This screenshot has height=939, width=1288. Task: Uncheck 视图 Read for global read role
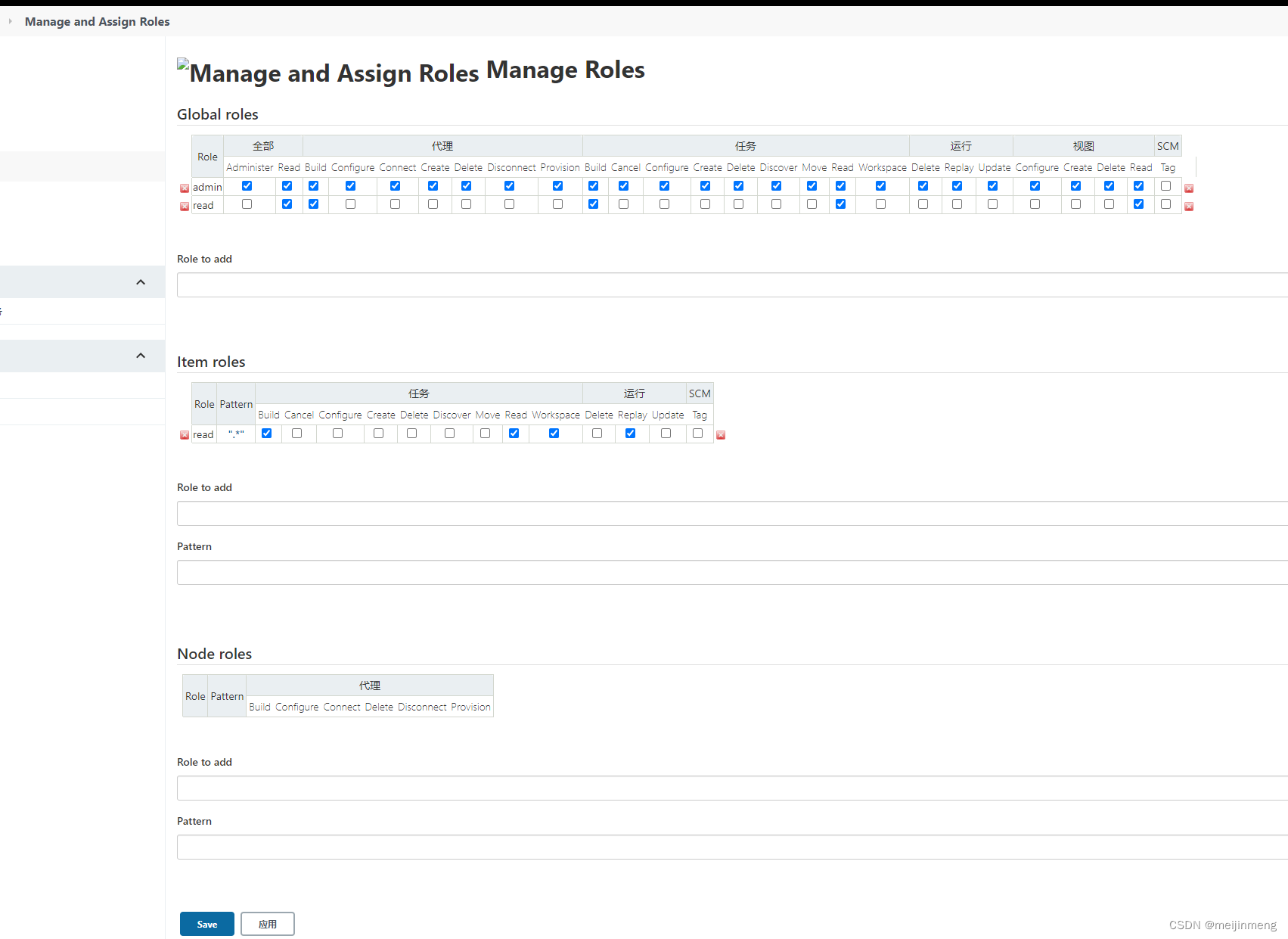coord(1138,204)
